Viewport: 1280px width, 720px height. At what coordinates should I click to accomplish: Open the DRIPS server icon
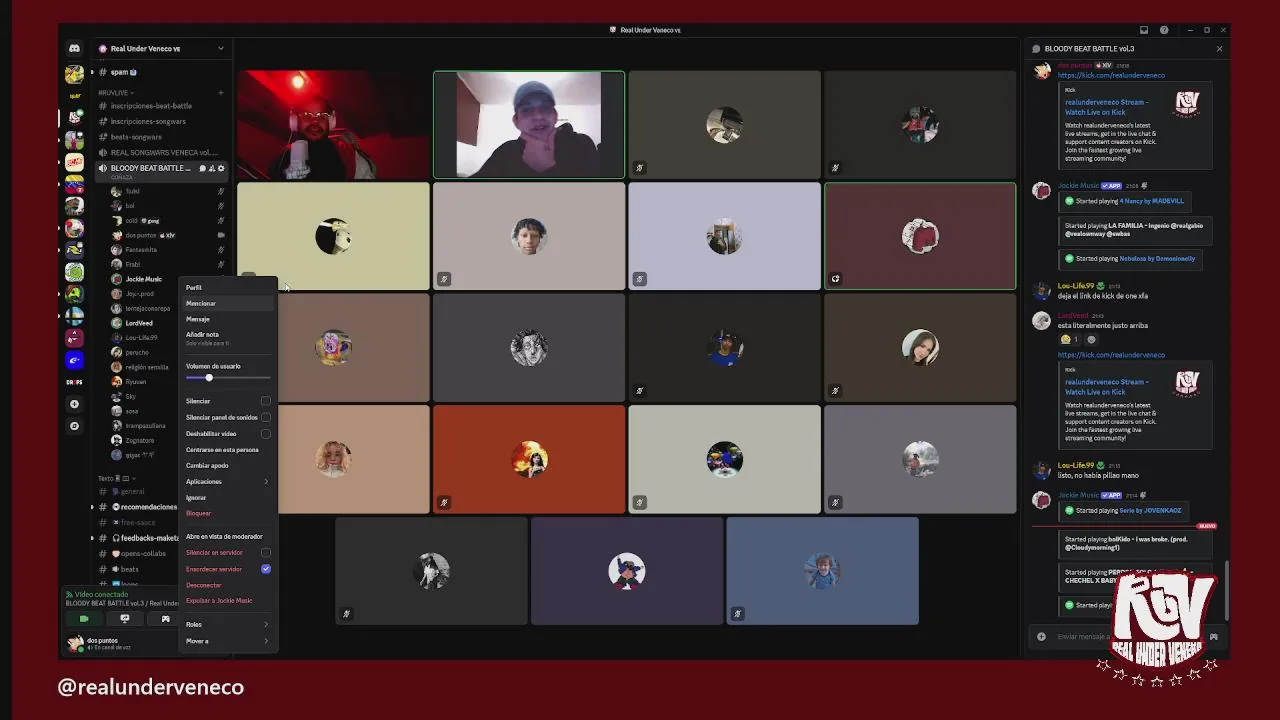(74, 382)
